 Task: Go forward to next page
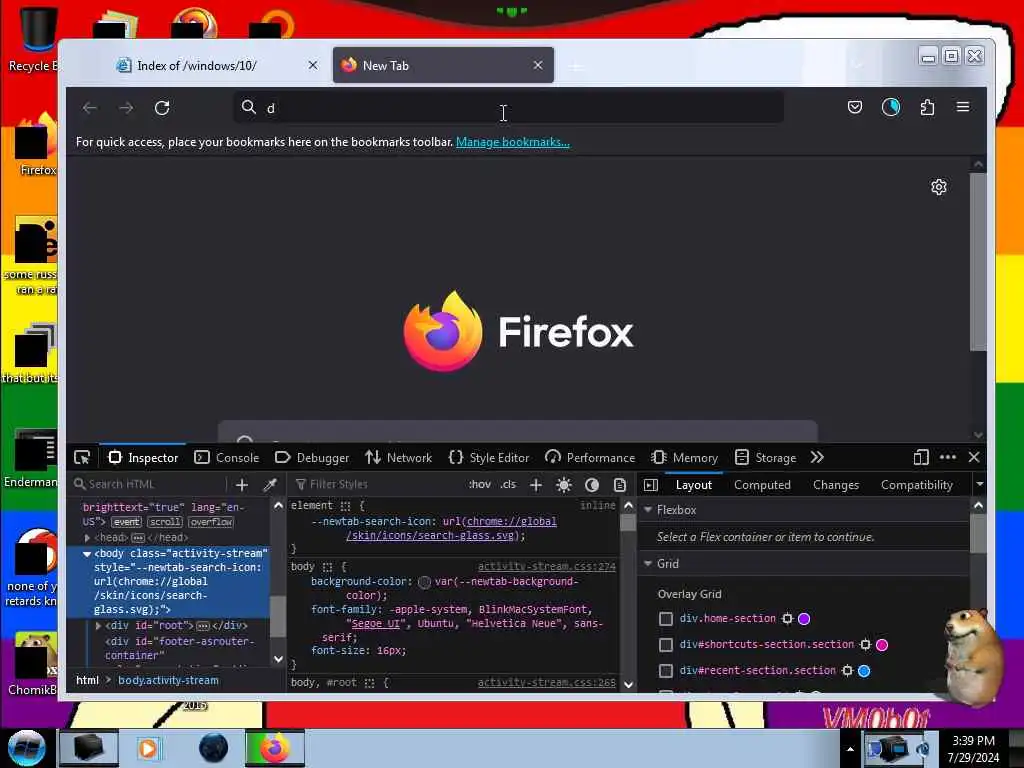point(126,108)
